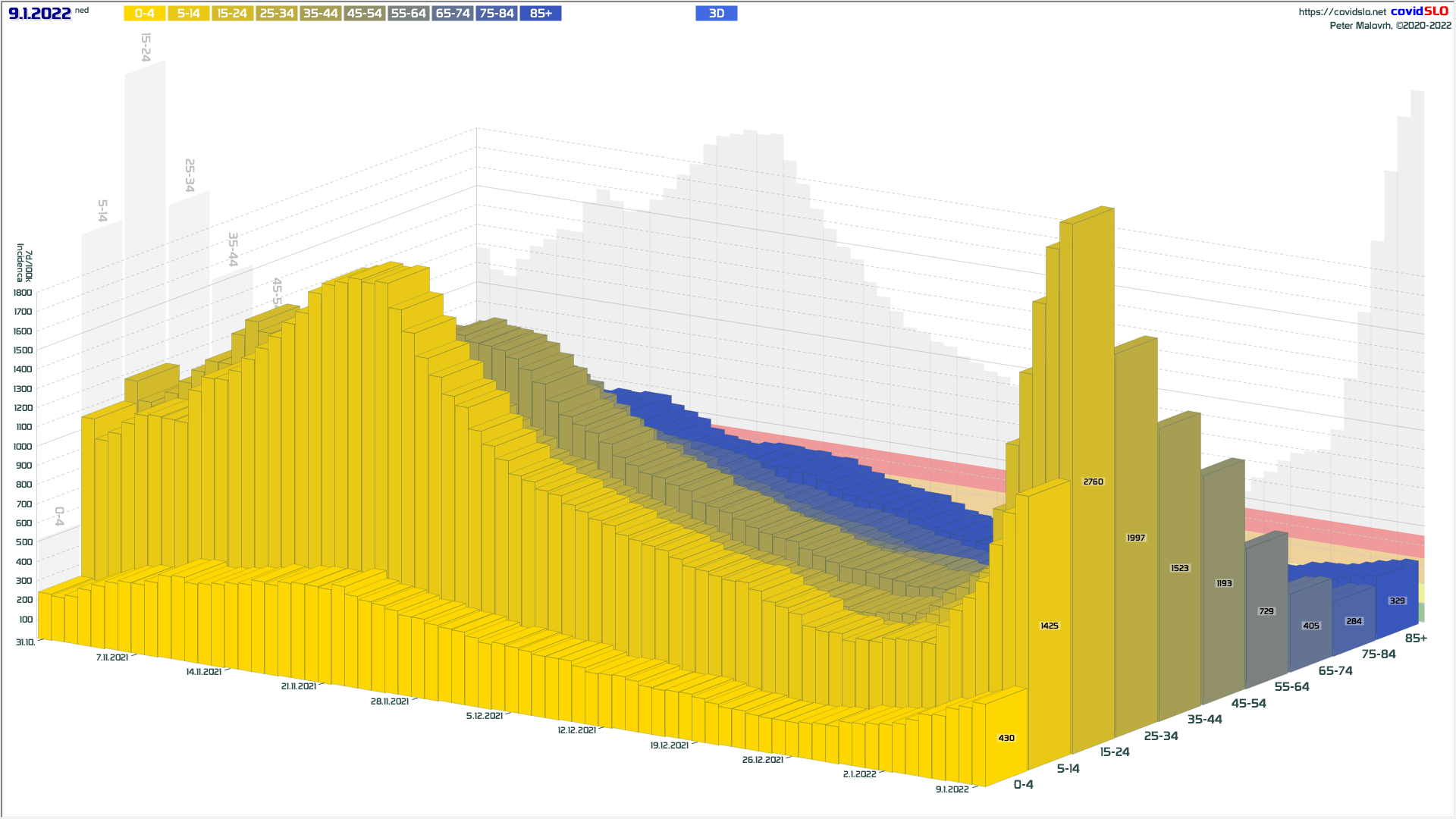1456x819 pixels.
Task: Click the 1997 value label on 15-24 bar
Action: (1135, 538)
